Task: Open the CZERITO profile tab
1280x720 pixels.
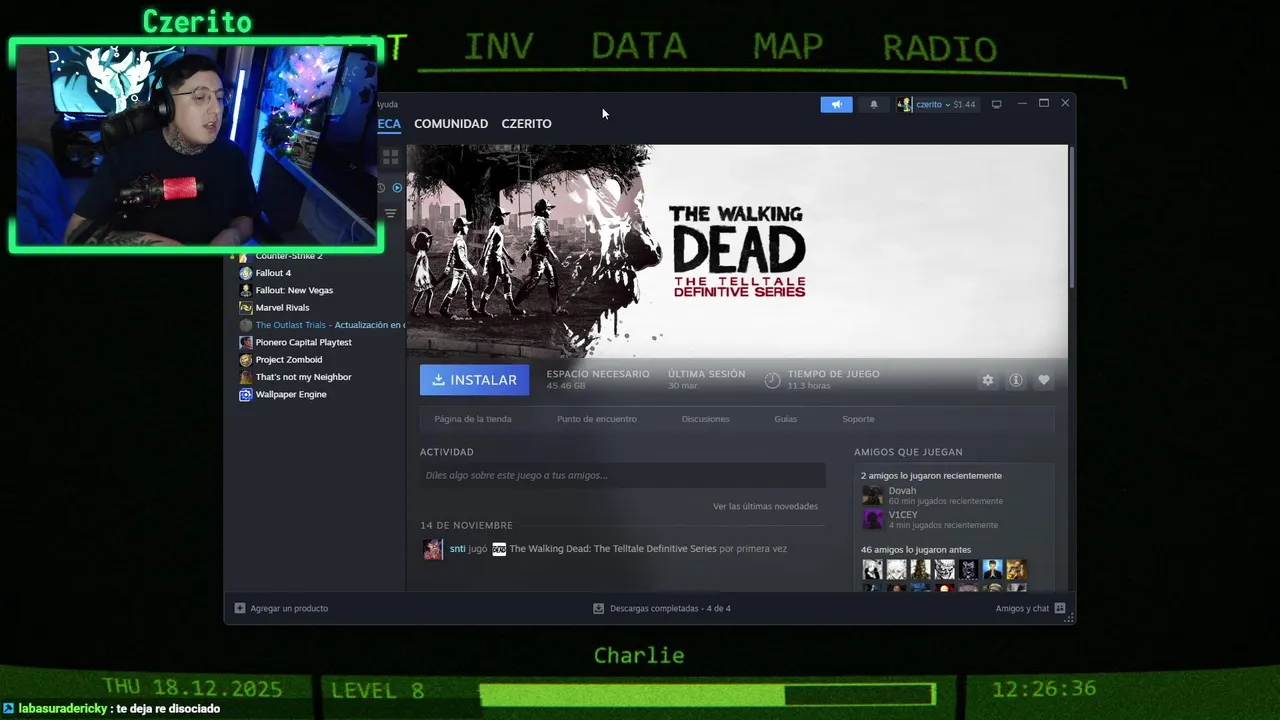Action: (x=526, y=124)
